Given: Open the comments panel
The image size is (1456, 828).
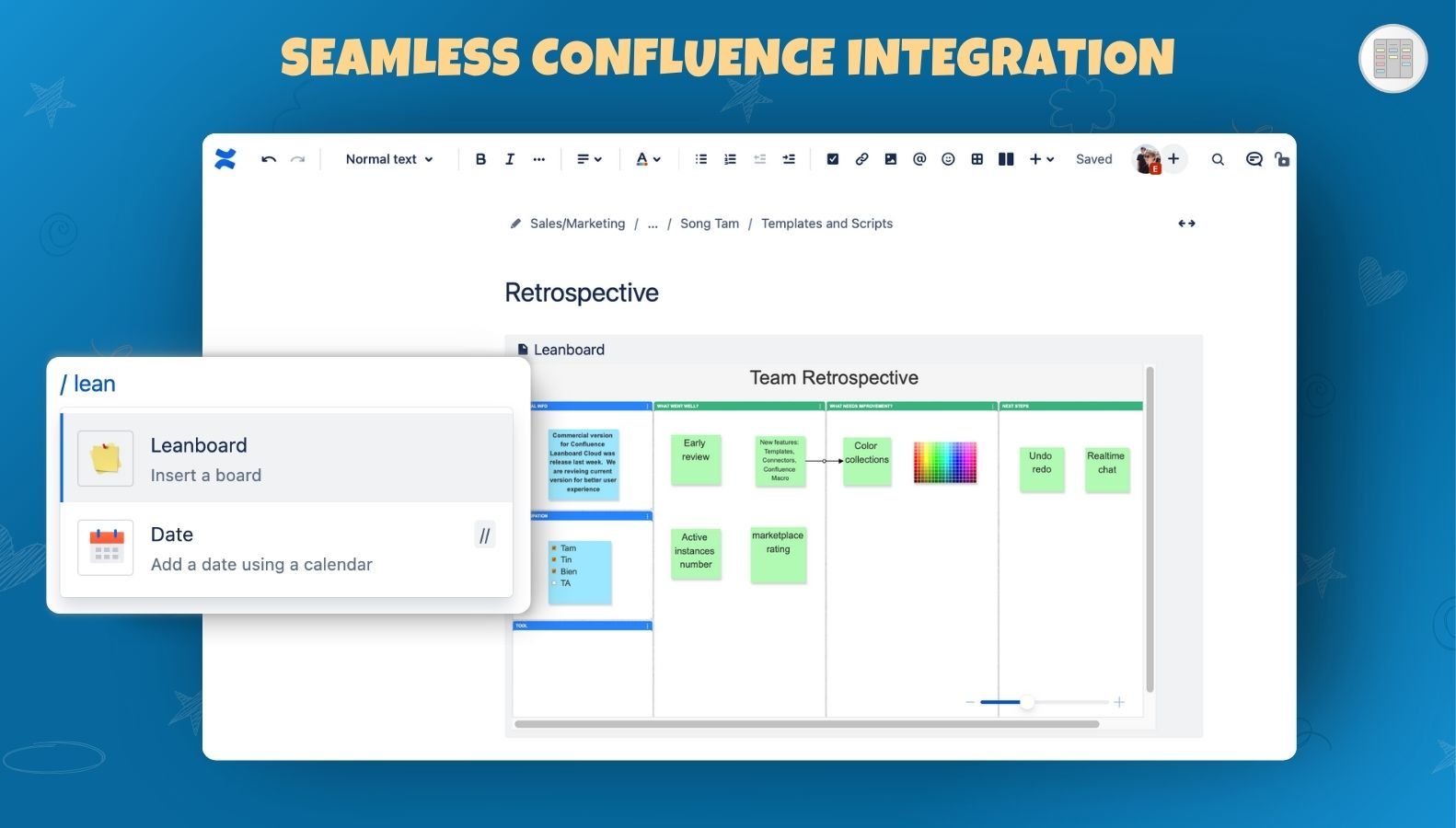Looking at the screenshot, I should tap(1254, 159).
